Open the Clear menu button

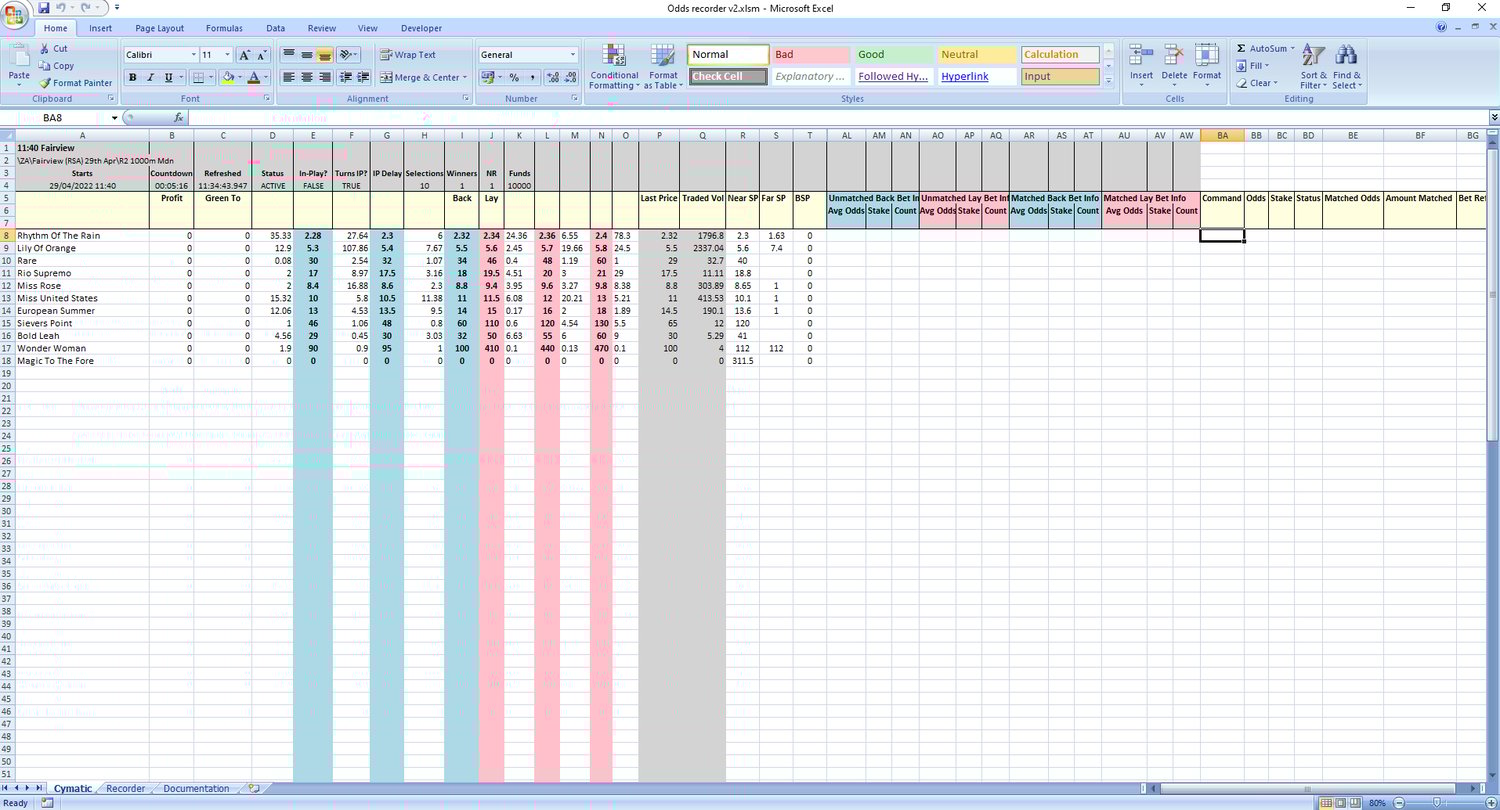[x=1258, y=83]
